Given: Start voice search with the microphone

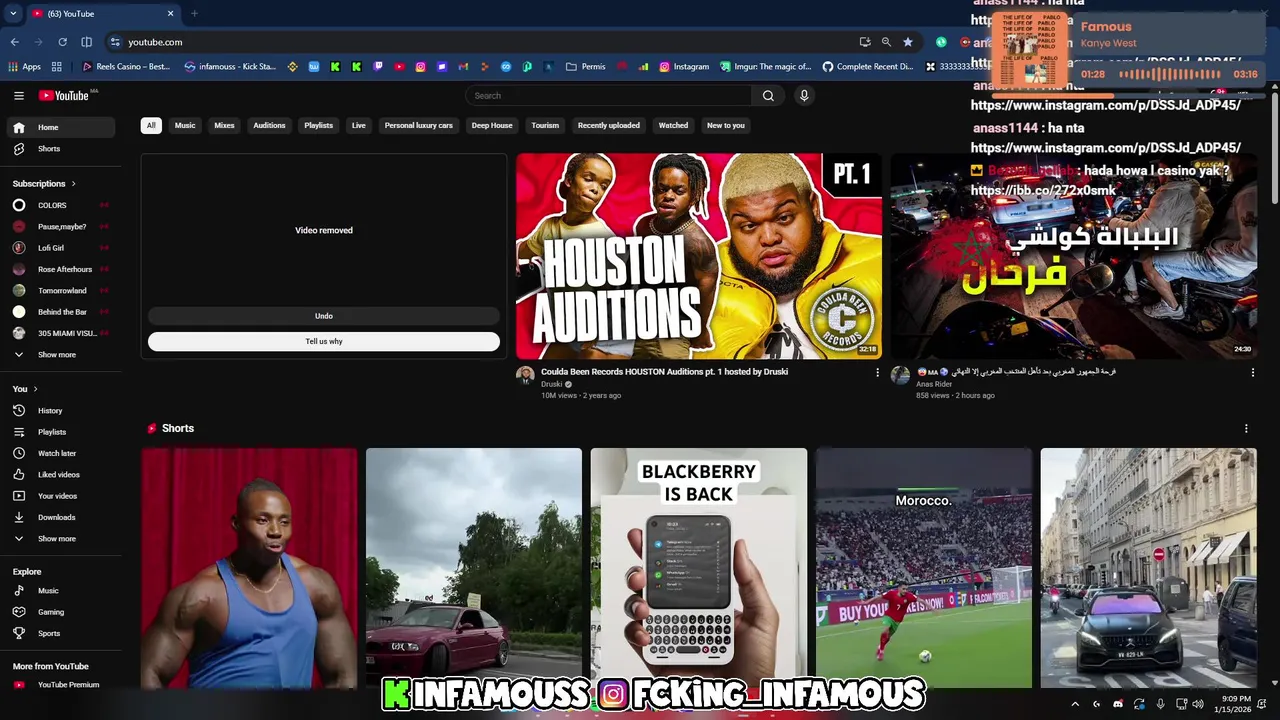Looking at the screenshot, I should (x=804, y=96).
